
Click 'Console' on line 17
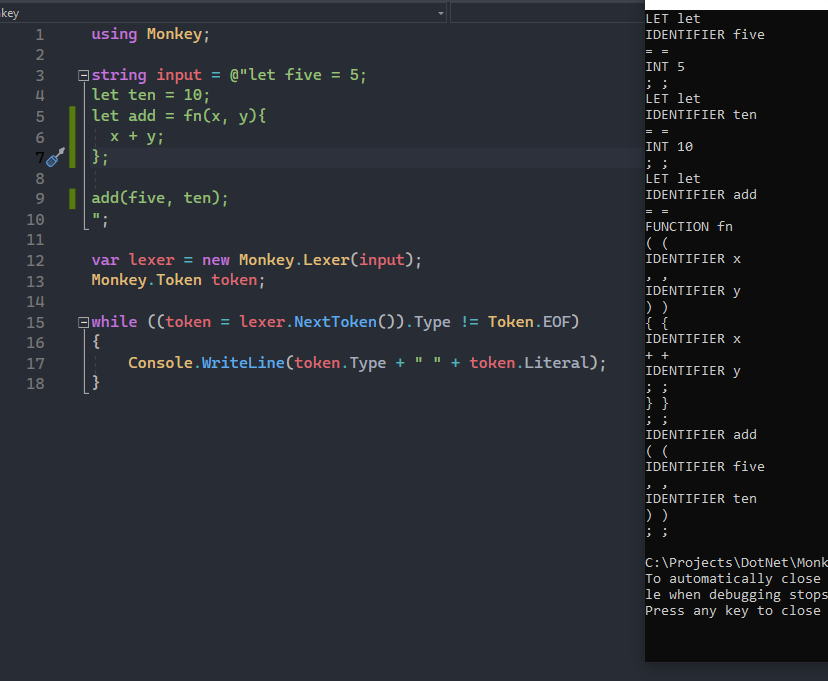[160, 363]
